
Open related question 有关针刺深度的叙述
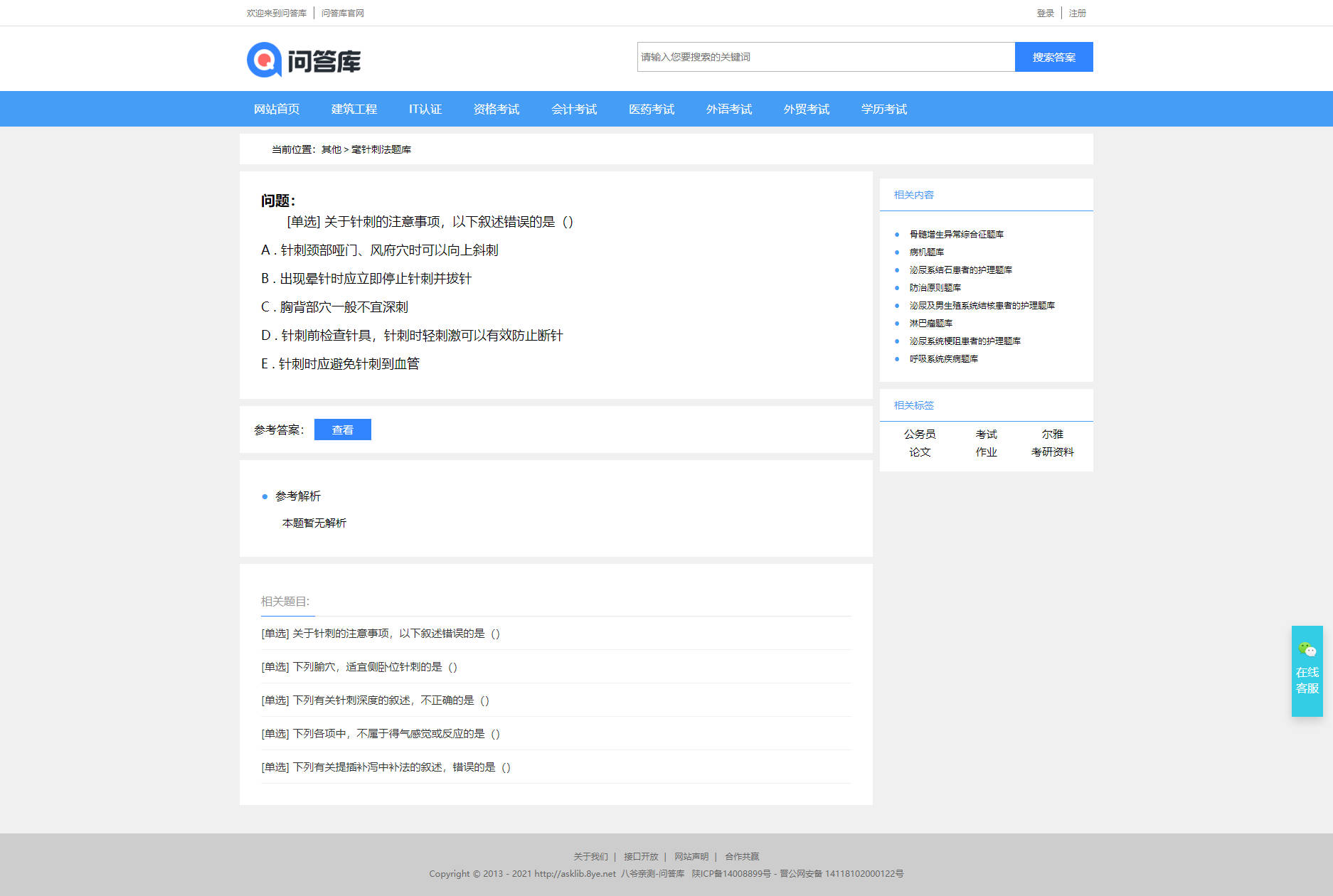(x=375, y=700)
